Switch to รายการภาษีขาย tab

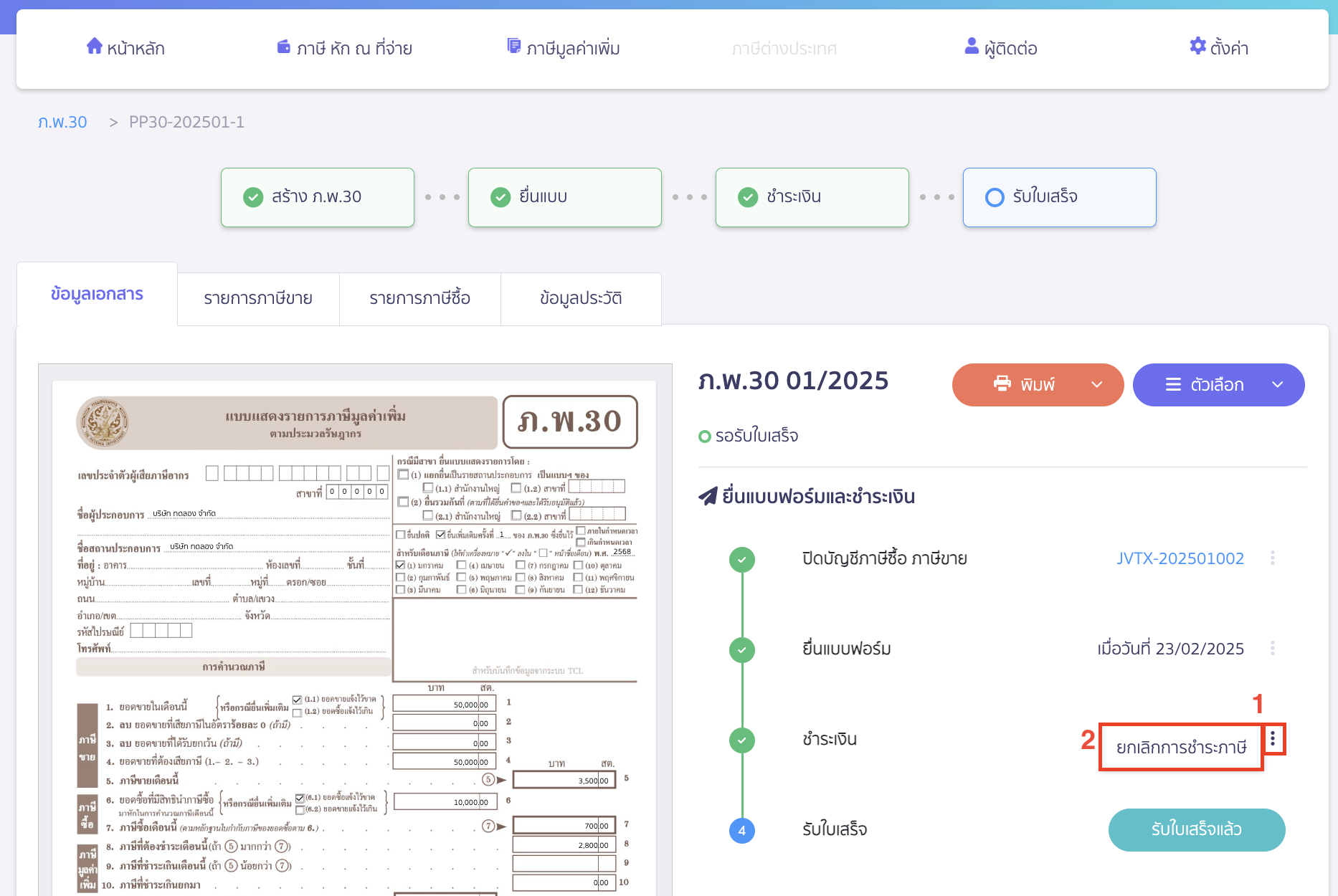coord(258,298)
